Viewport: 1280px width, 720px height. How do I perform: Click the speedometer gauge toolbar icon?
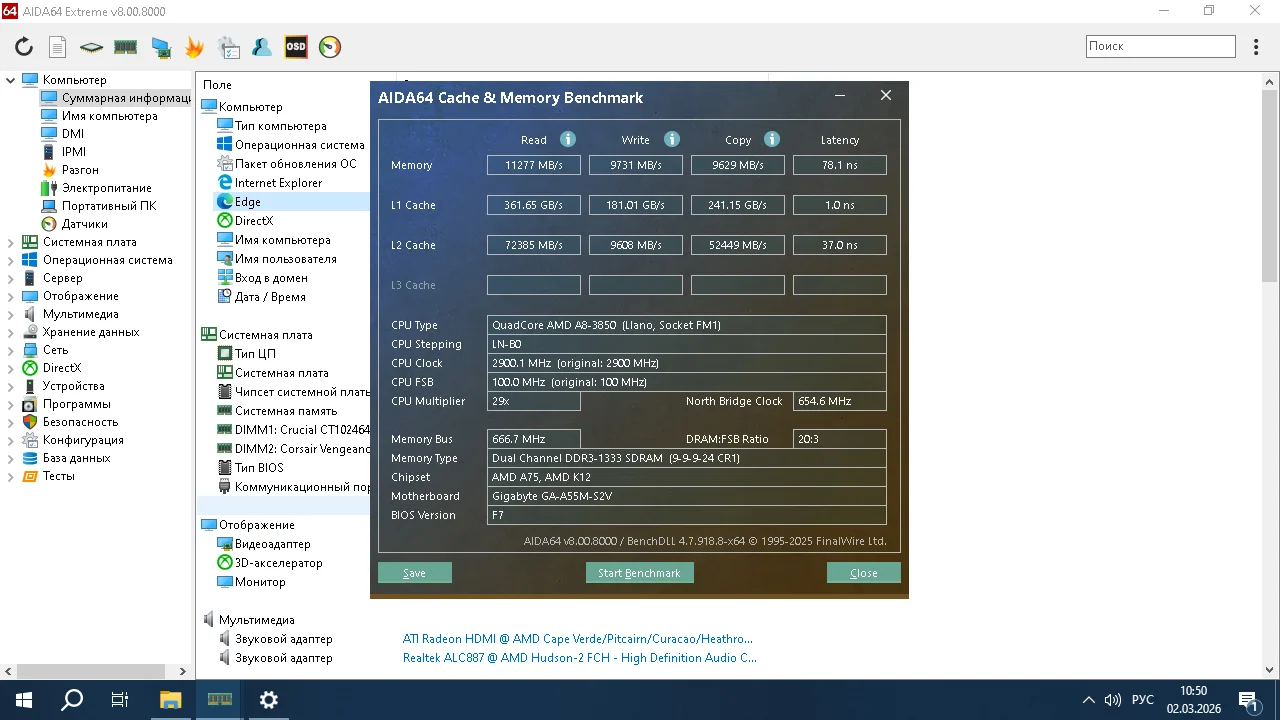point(330,47)
